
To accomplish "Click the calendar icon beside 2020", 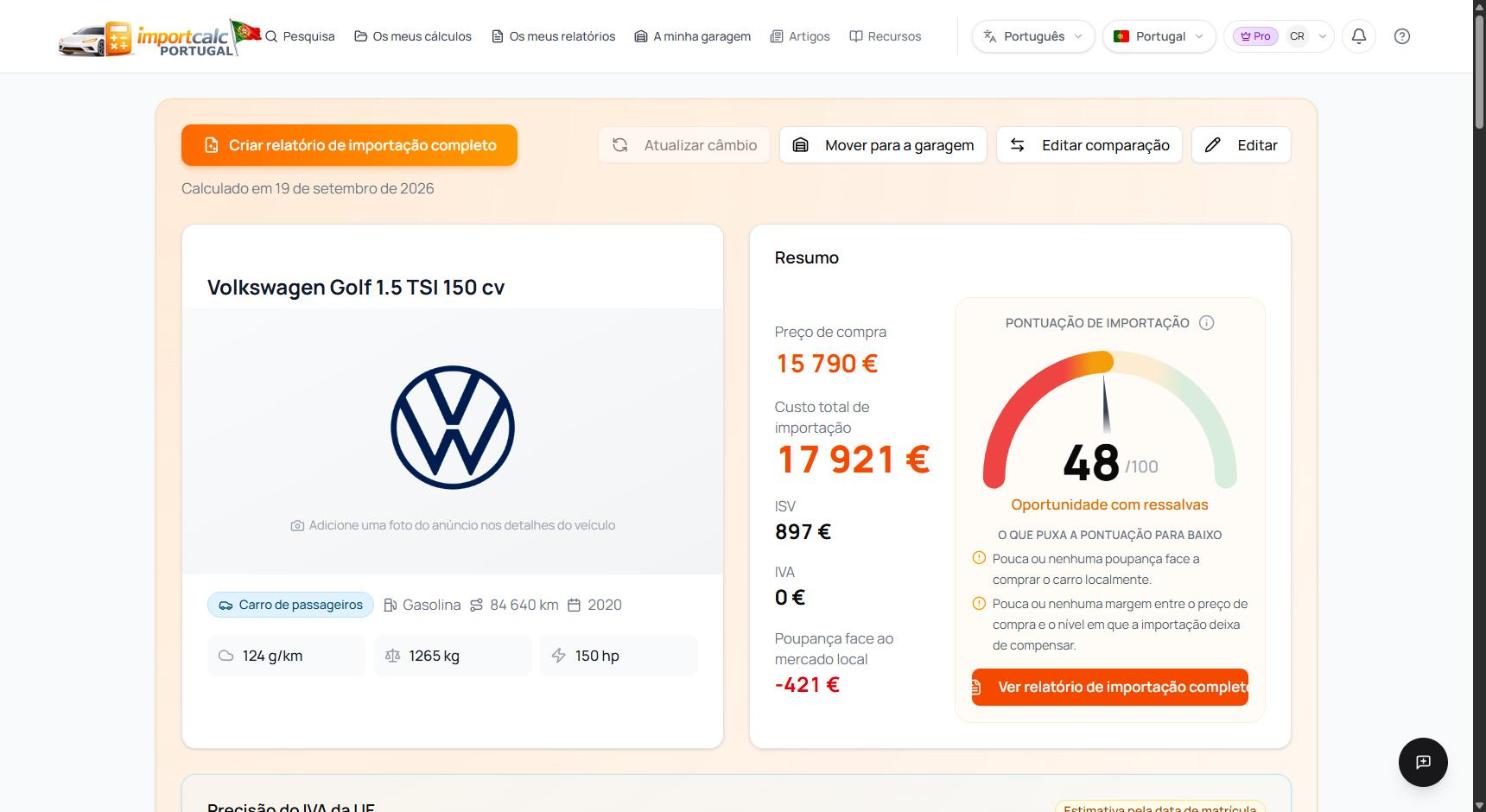I will (x=574, y=605).
